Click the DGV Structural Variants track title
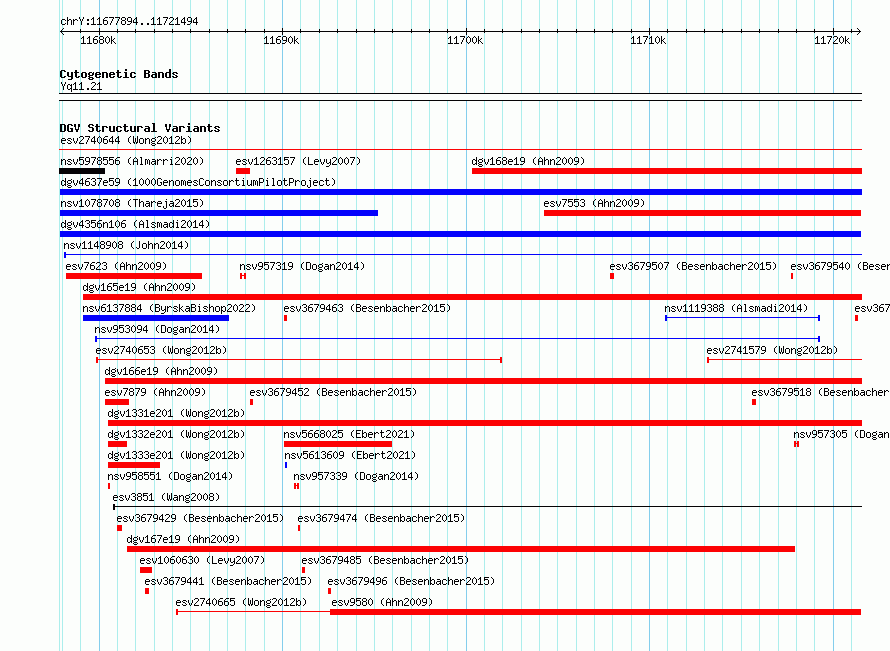This screenshot has height=651, width=890. tap(140, 128)
